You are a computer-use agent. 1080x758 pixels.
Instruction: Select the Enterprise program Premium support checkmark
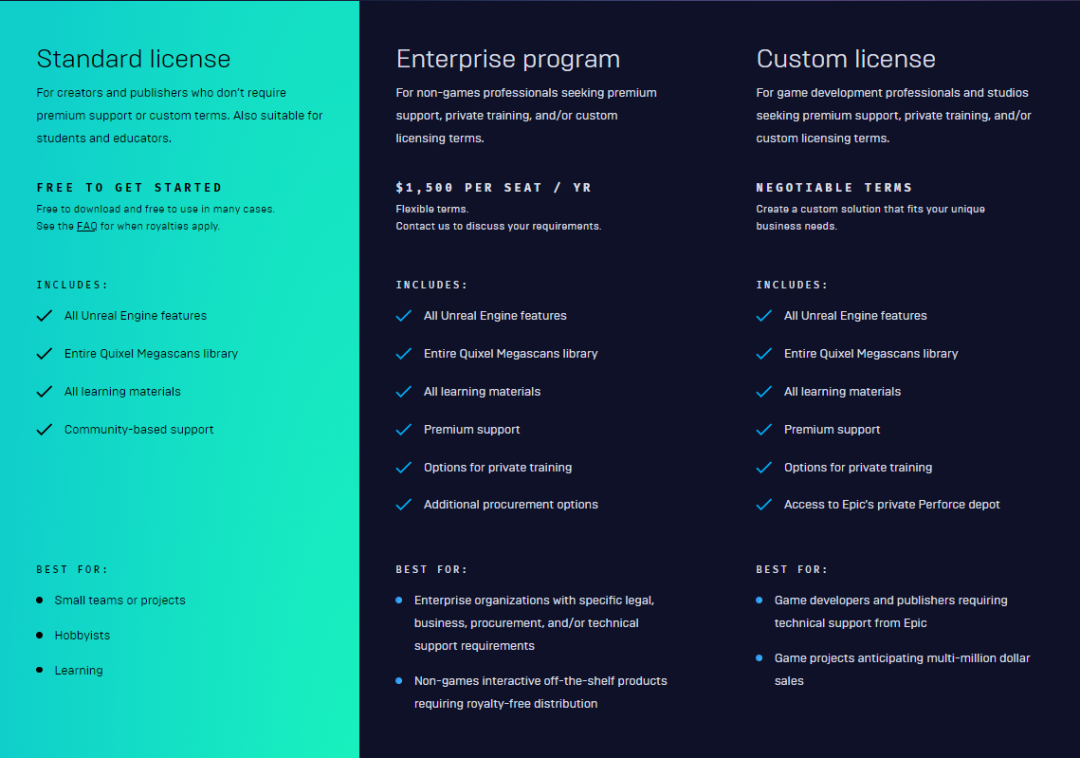(404, 430)
